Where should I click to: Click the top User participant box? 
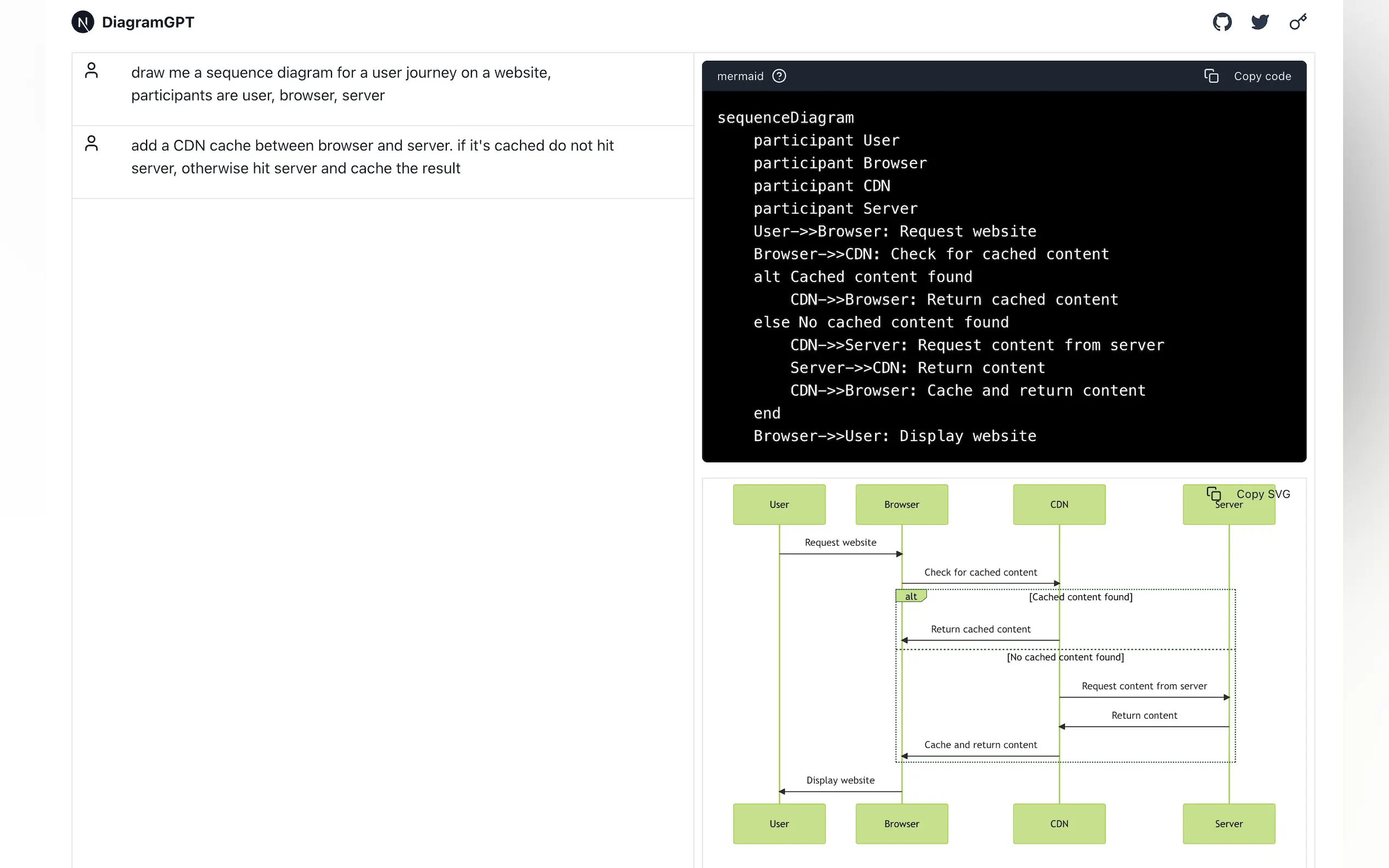pos(779,505)
